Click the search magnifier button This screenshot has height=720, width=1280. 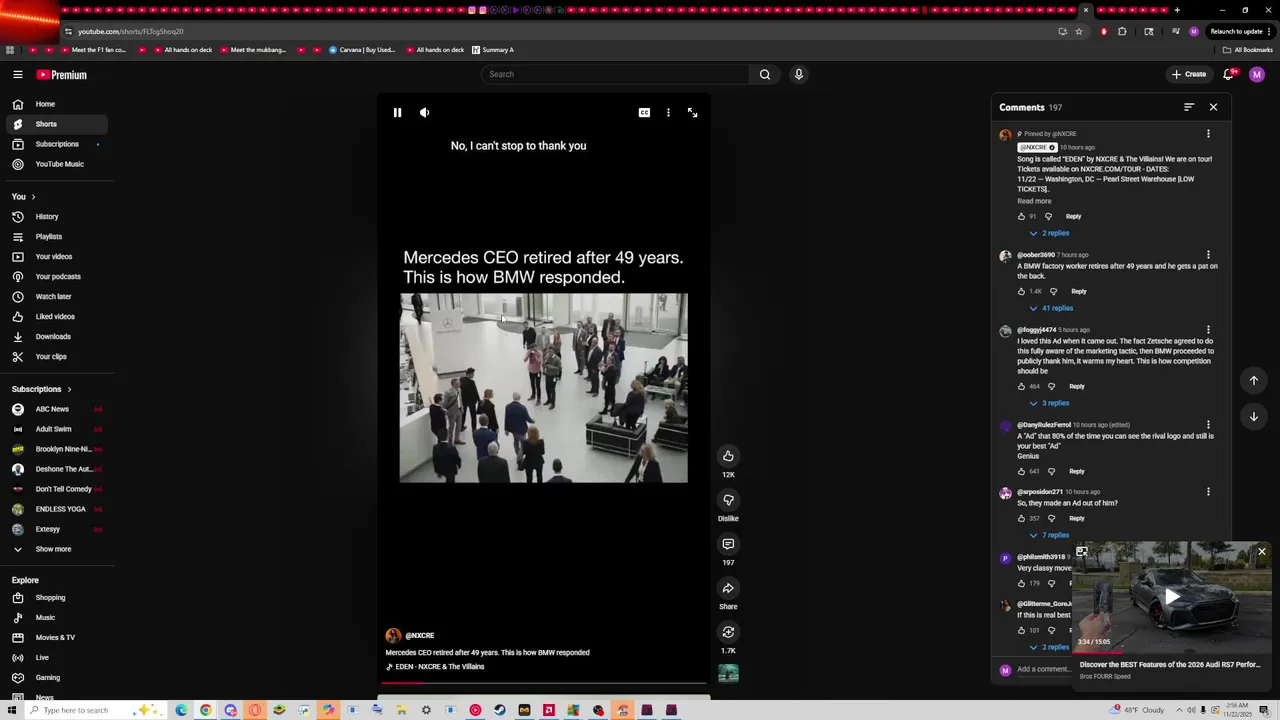pos(765,74)
